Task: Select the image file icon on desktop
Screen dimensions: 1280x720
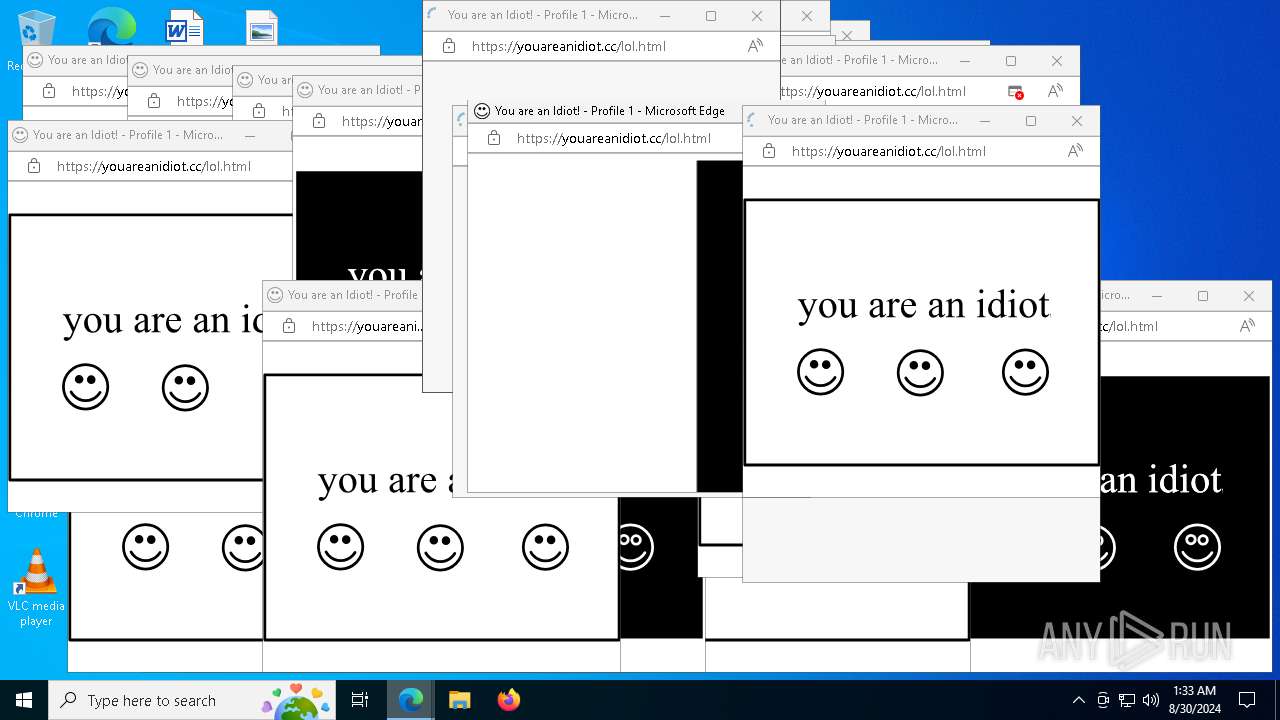Action: 261,28
